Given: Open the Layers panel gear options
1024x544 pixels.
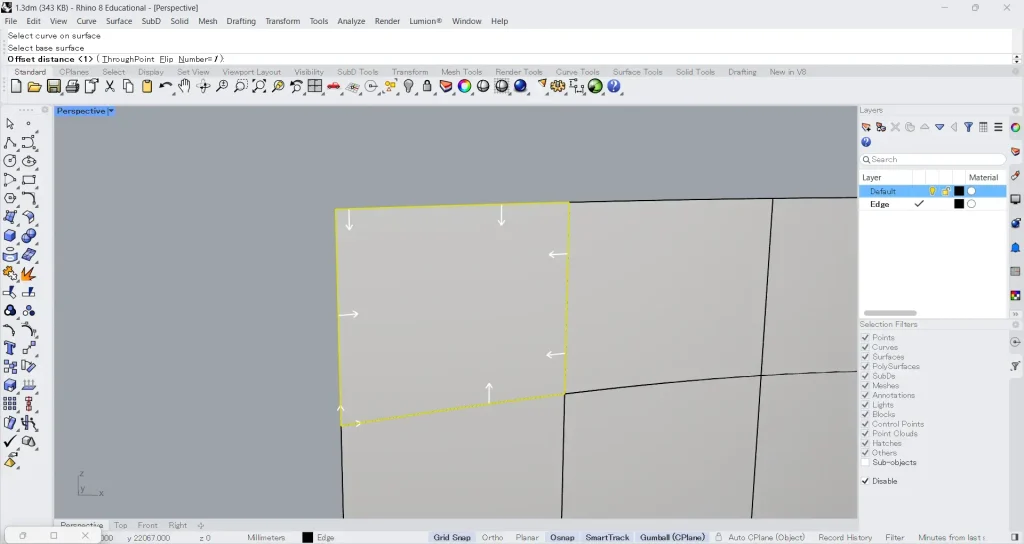Looking at the screenshot, I should click(1016, 110).
